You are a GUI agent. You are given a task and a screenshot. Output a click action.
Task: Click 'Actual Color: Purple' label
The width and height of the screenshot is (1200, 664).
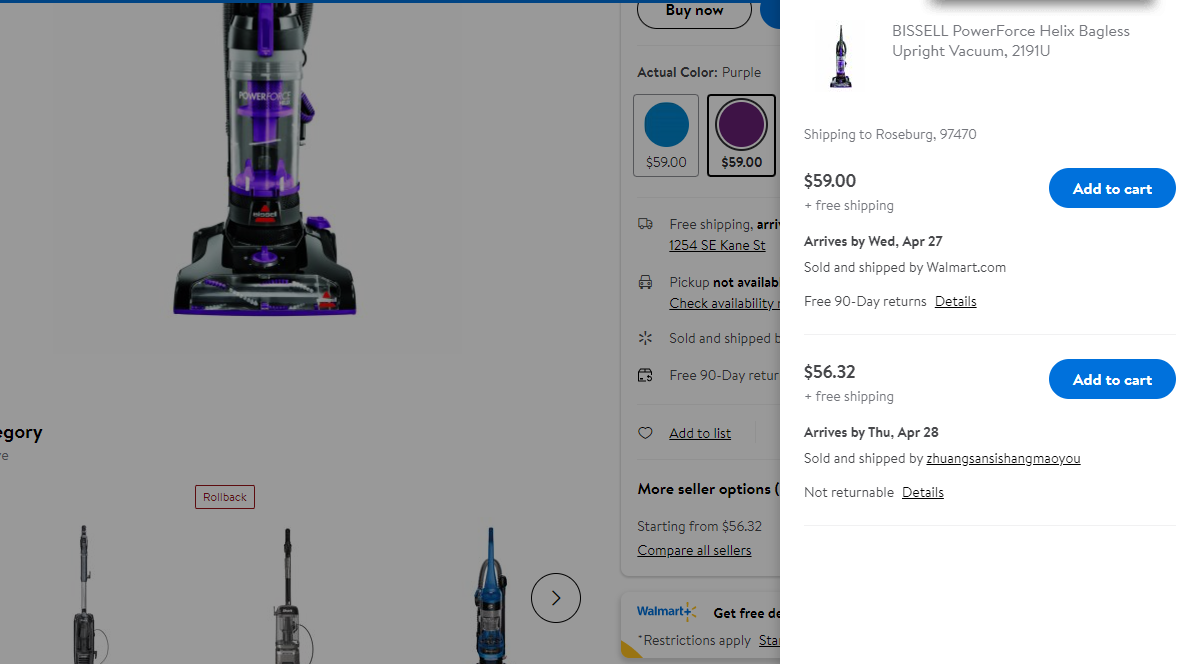(699, 72)
